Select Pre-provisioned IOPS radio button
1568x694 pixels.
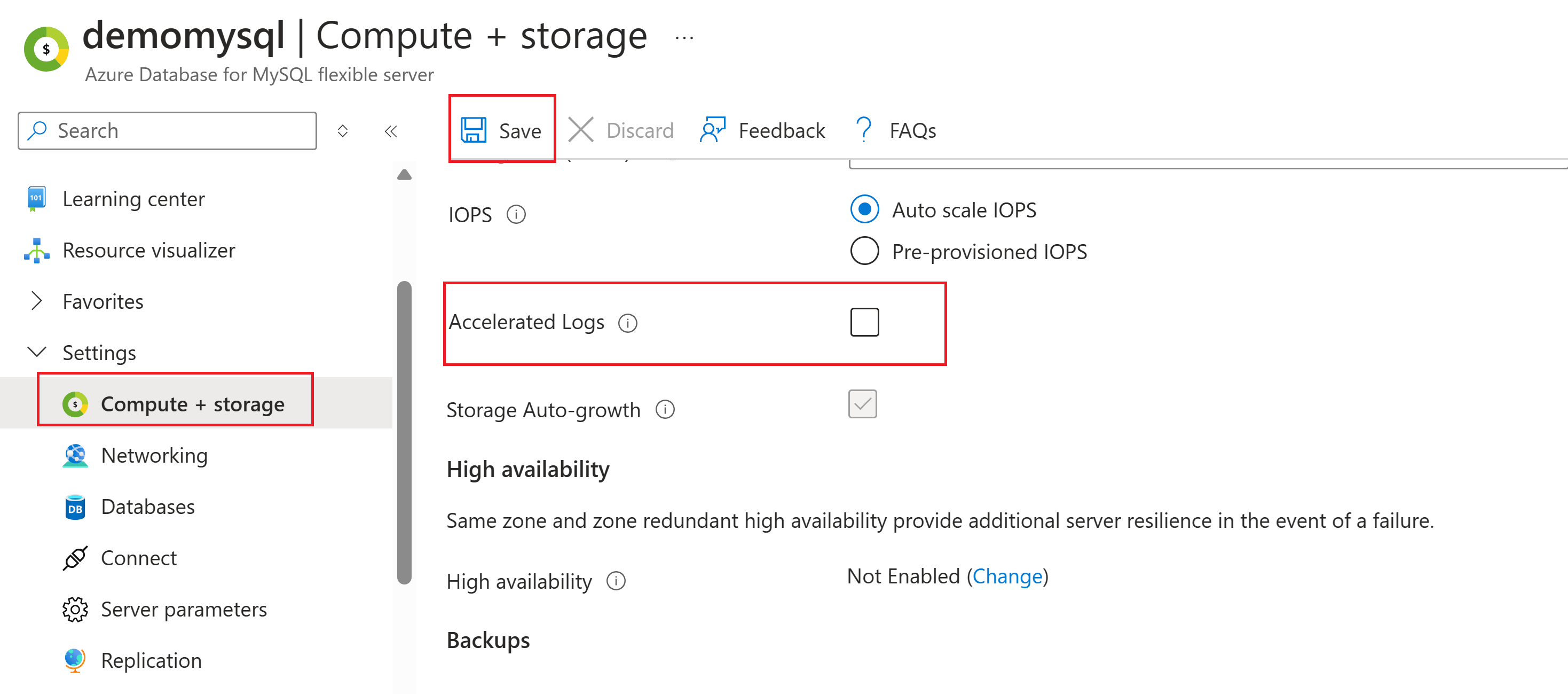[x=864, y=251]
